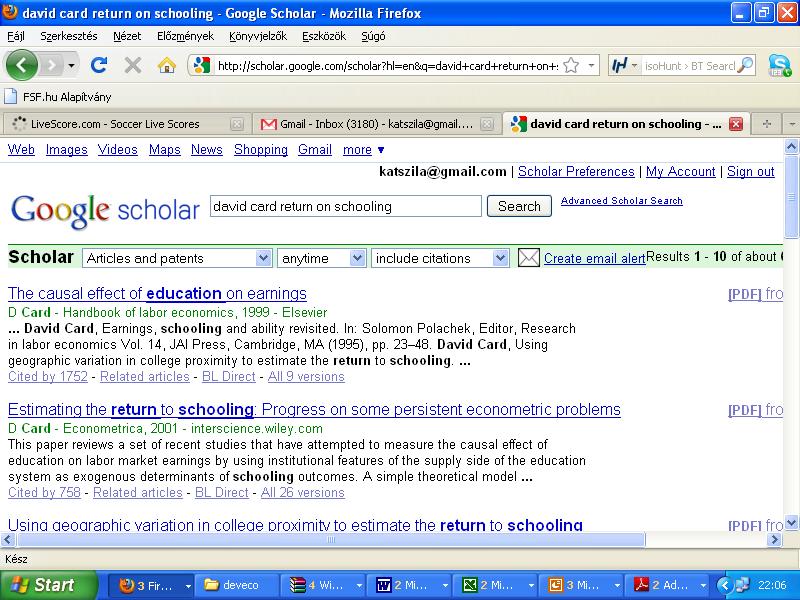Open My Account link
Image resolution: width=800 pixels, height=600 pixels.
(681, 171)
